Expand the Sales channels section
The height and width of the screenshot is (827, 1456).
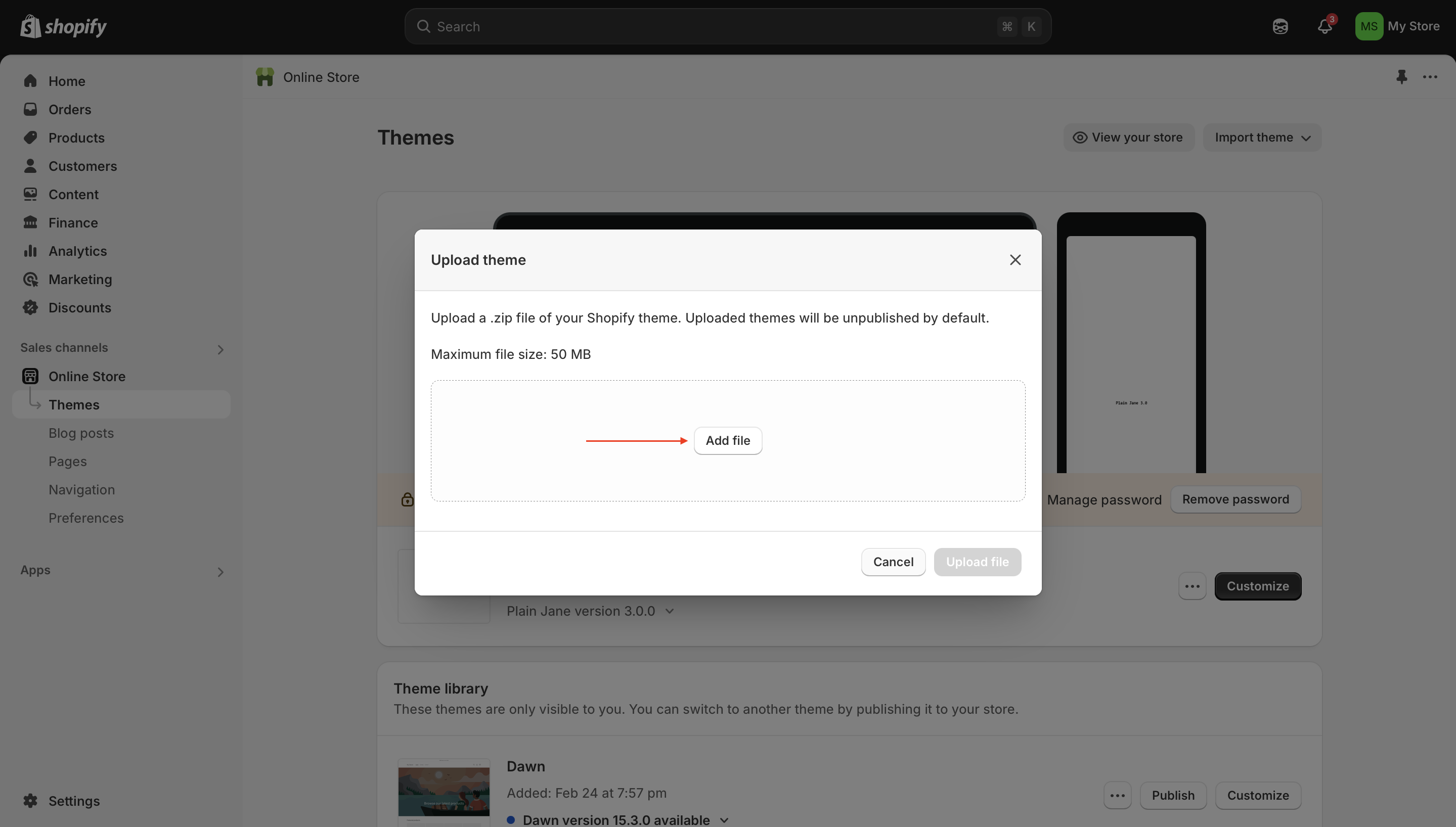click(x=220, y=349)
